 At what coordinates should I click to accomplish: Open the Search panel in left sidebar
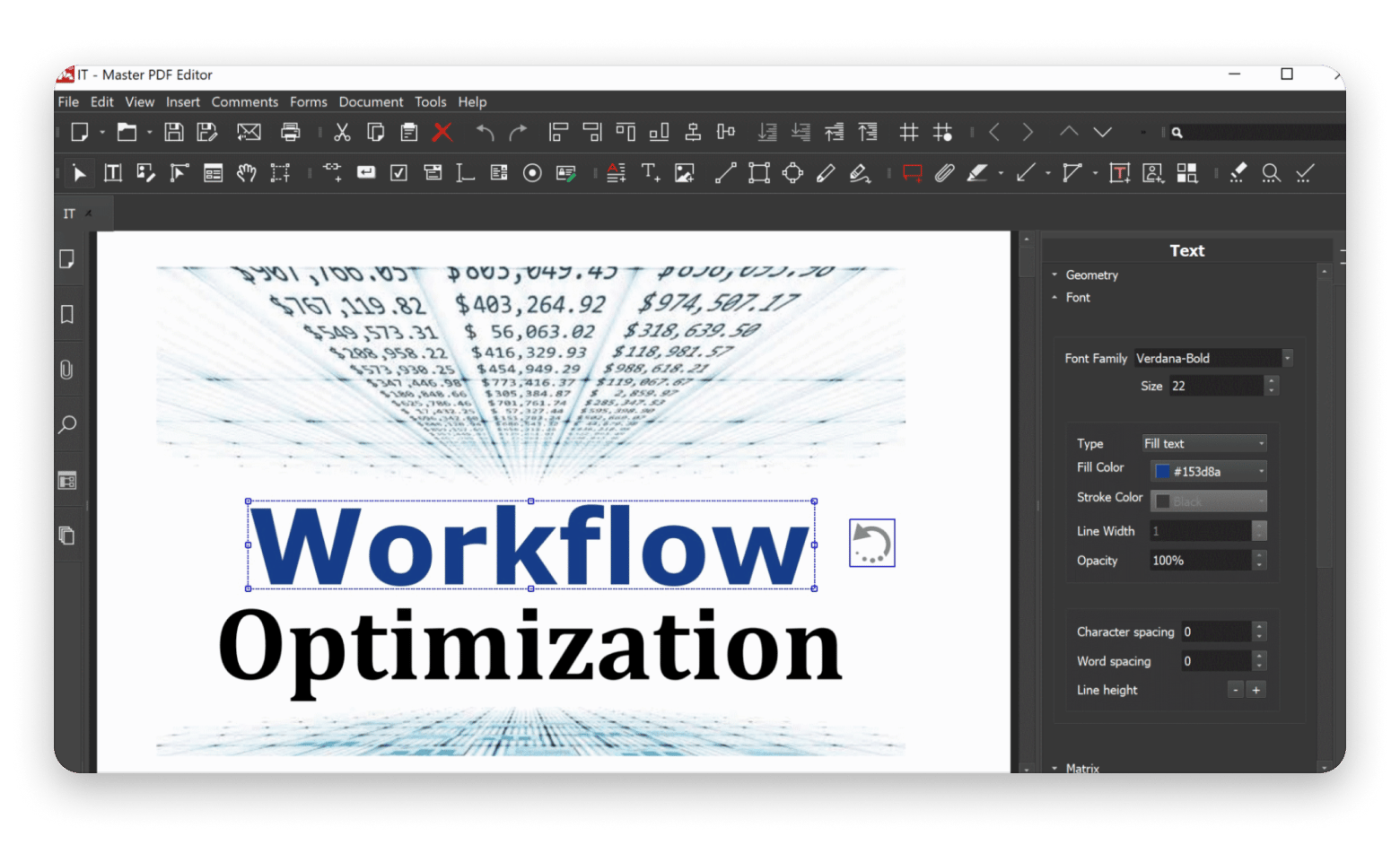pos(67,425)
